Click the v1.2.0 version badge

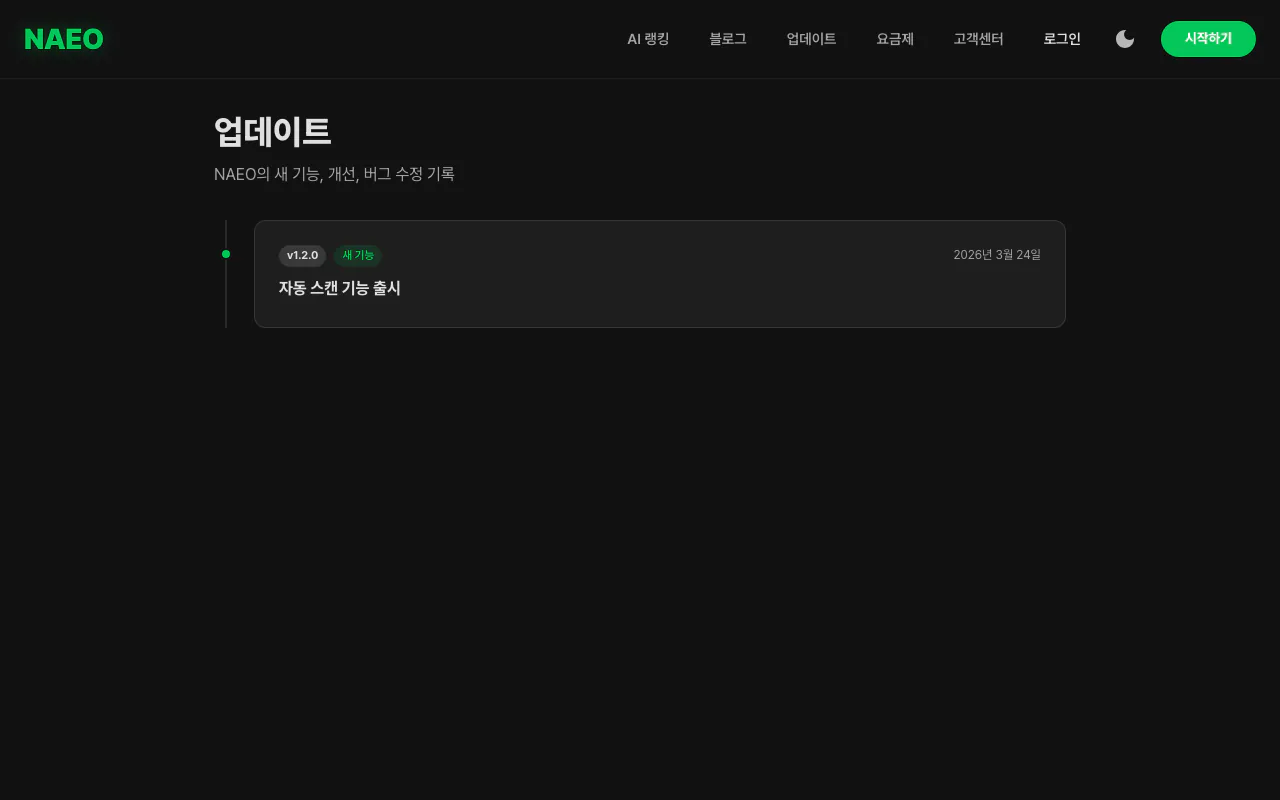[302, 256]
